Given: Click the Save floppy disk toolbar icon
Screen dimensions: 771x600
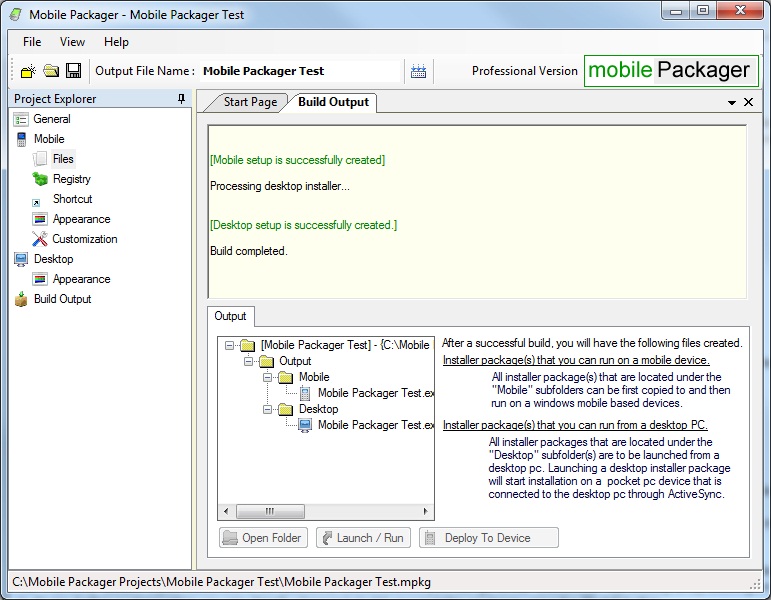Looking at the screenshot, I should (73, 71).
